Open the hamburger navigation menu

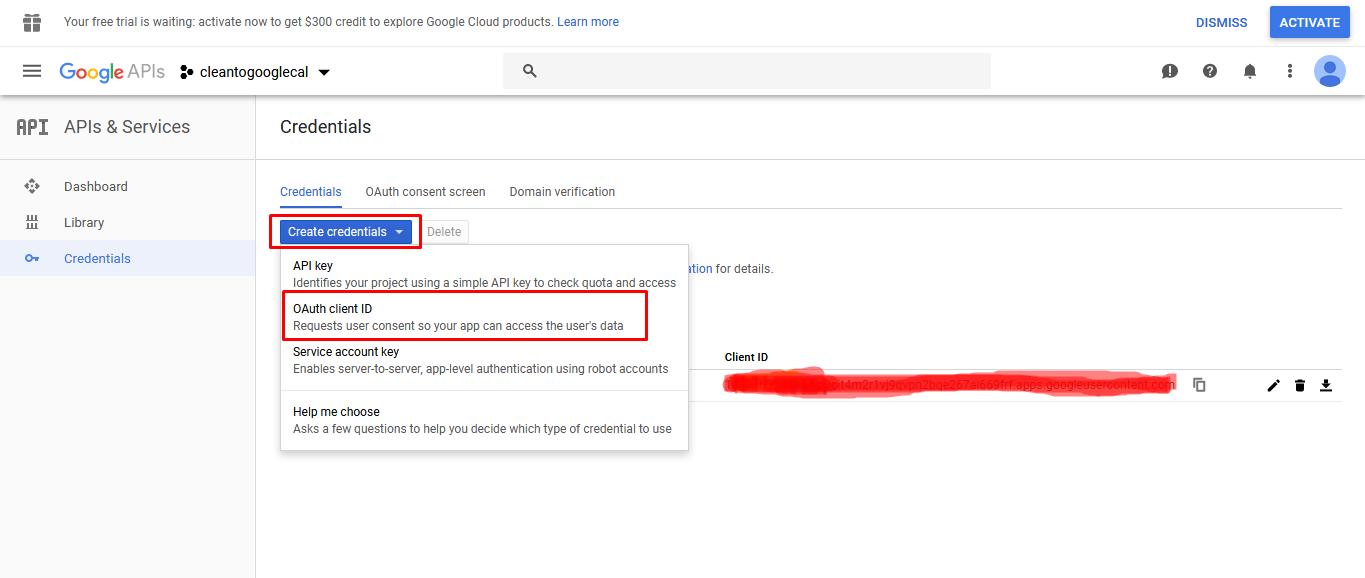pos(32,71)
